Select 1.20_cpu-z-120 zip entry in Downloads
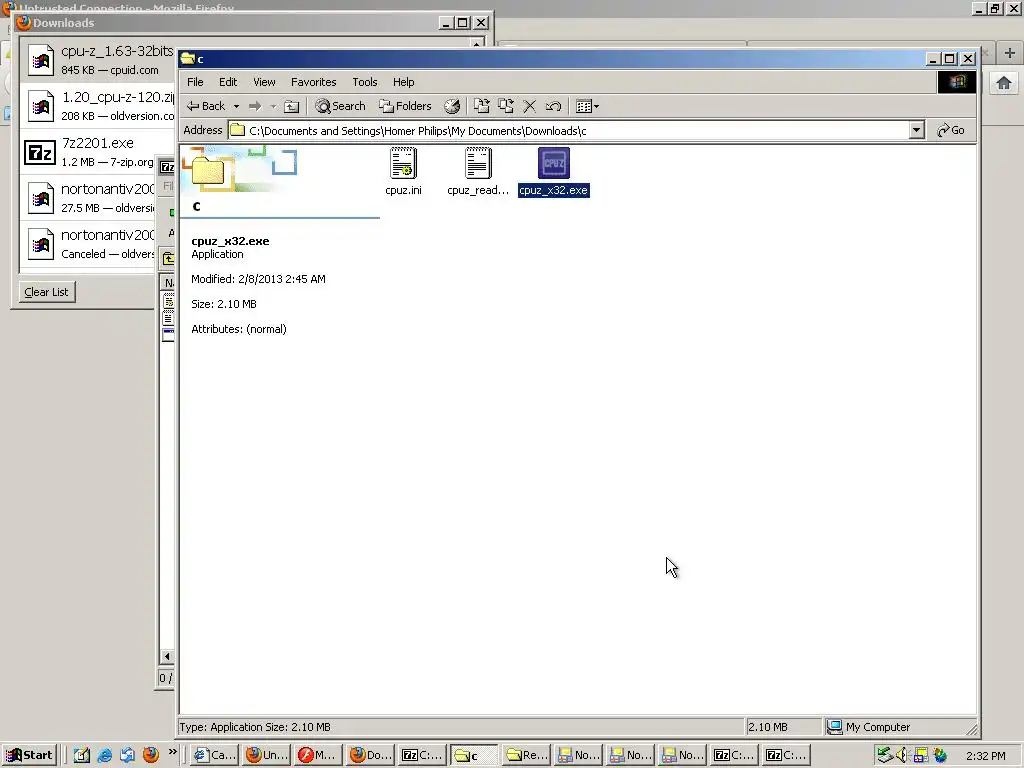This screenshot has width=1024, height=768. pos(98,106)
